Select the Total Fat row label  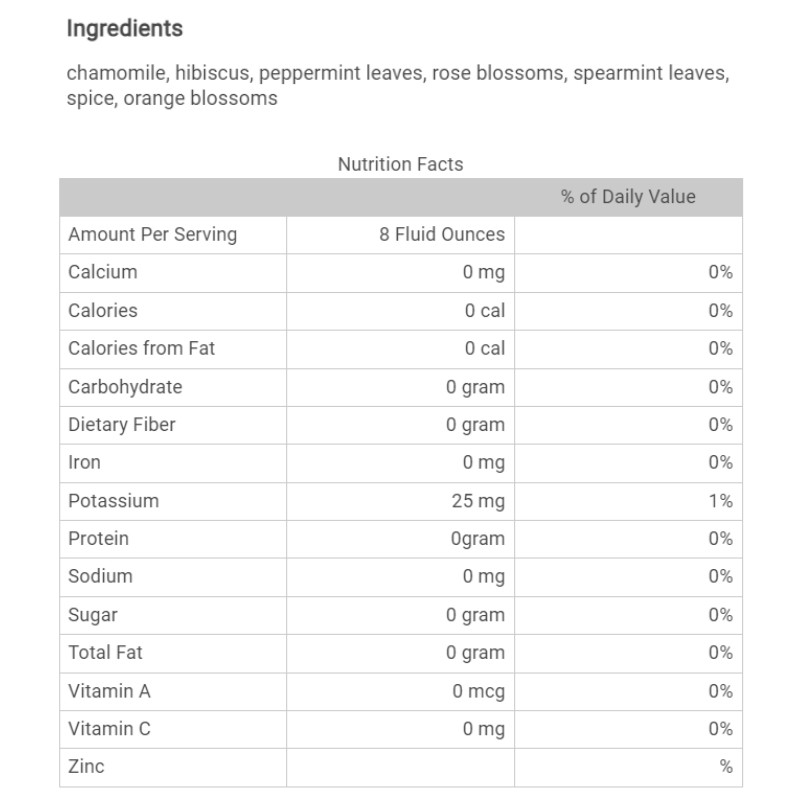(x=105, y=653)
